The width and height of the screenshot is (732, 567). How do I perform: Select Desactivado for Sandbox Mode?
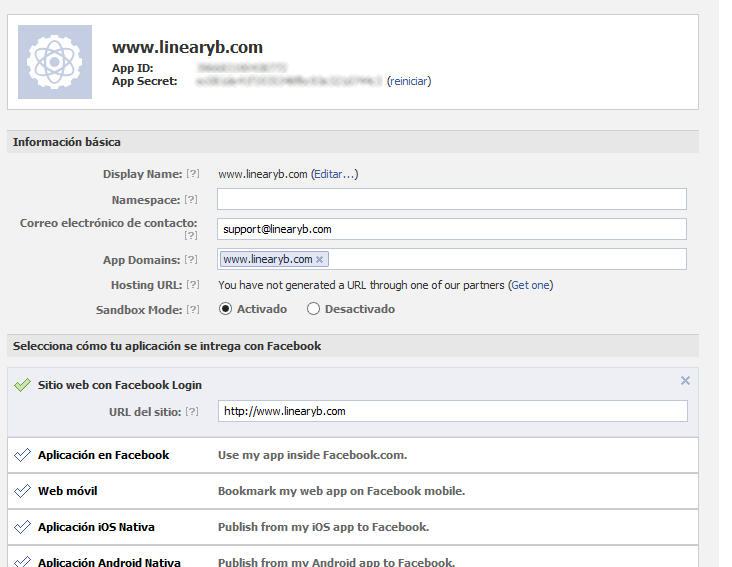[313, 309]
